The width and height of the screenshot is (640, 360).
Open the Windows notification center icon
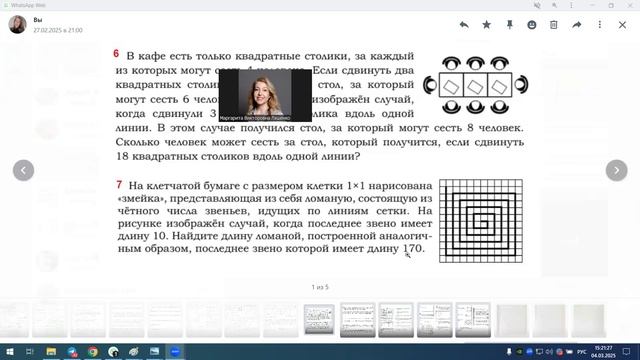coord(627,351)
